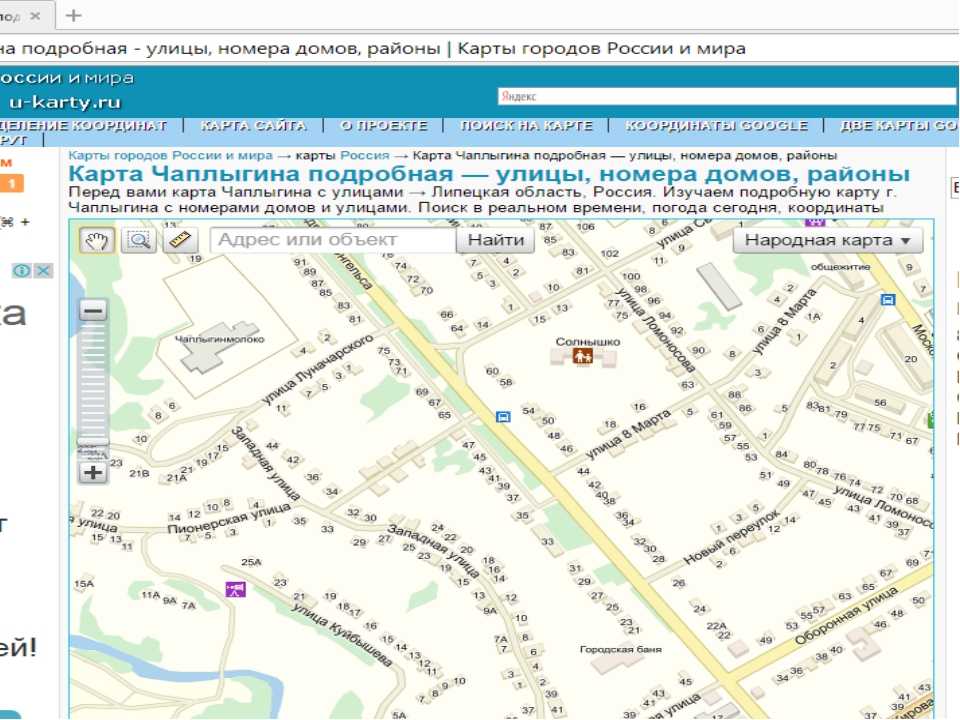The width and height of the screenshot is (960, 720).
Task: Select the magnifier zoom-area tool
Action: [139, 240]
